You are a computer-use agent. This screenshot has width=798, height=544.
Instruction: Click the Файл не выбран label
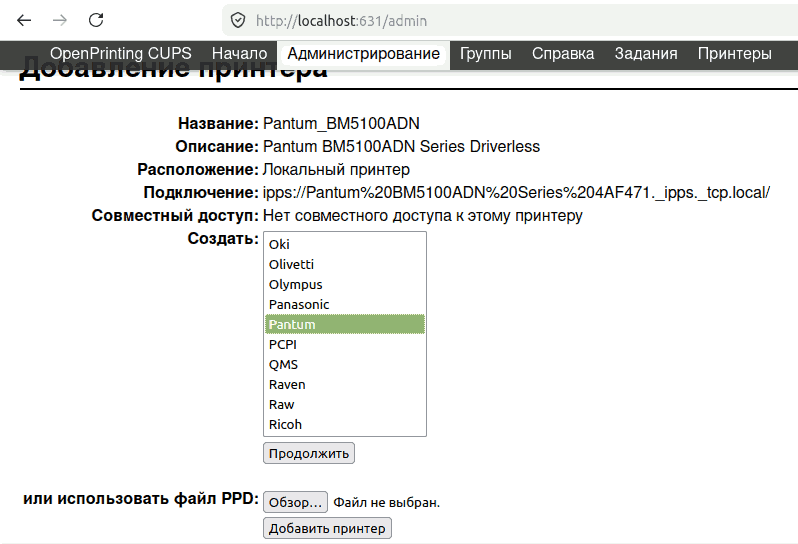[386, 503]
